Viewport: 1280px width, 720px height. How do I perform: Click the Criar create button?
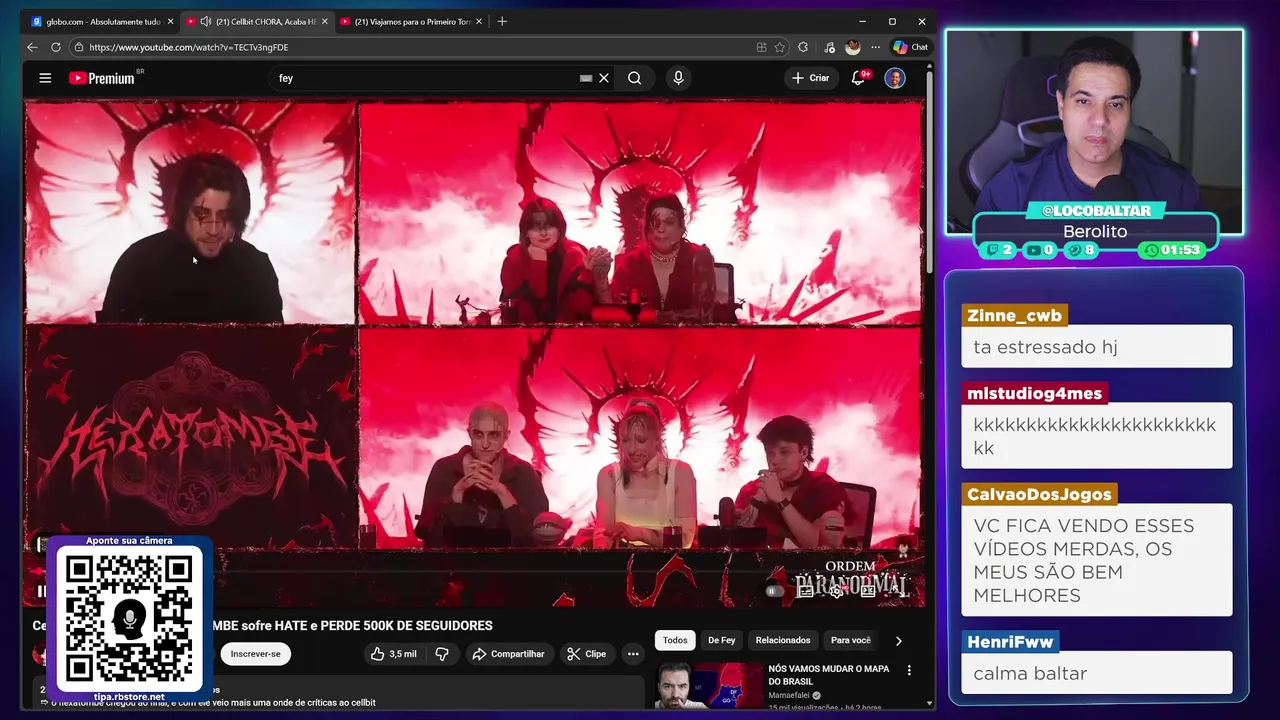(811, 78)
